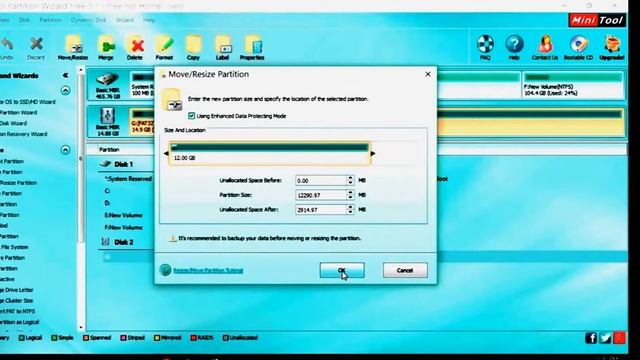Open the Disk menu

pos(24,20)
